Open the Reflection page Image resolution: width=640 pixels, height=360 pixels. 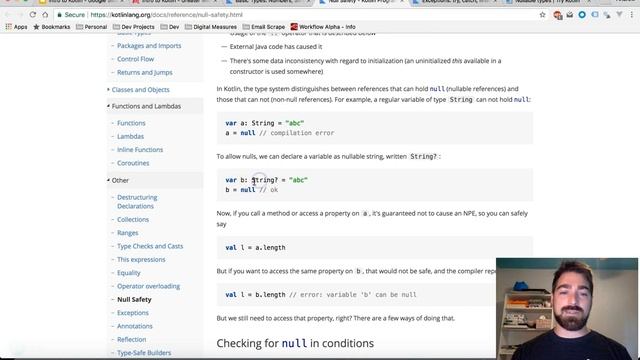(x=131, y=340)
